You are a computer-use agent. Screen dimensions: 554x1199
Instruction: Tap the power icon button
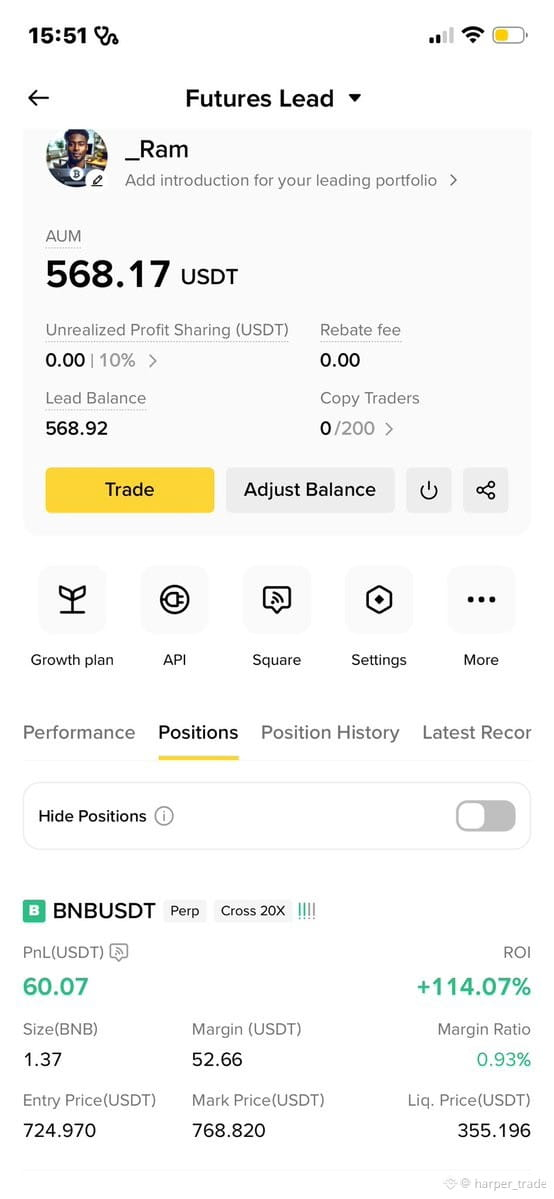tap(429, 489)
